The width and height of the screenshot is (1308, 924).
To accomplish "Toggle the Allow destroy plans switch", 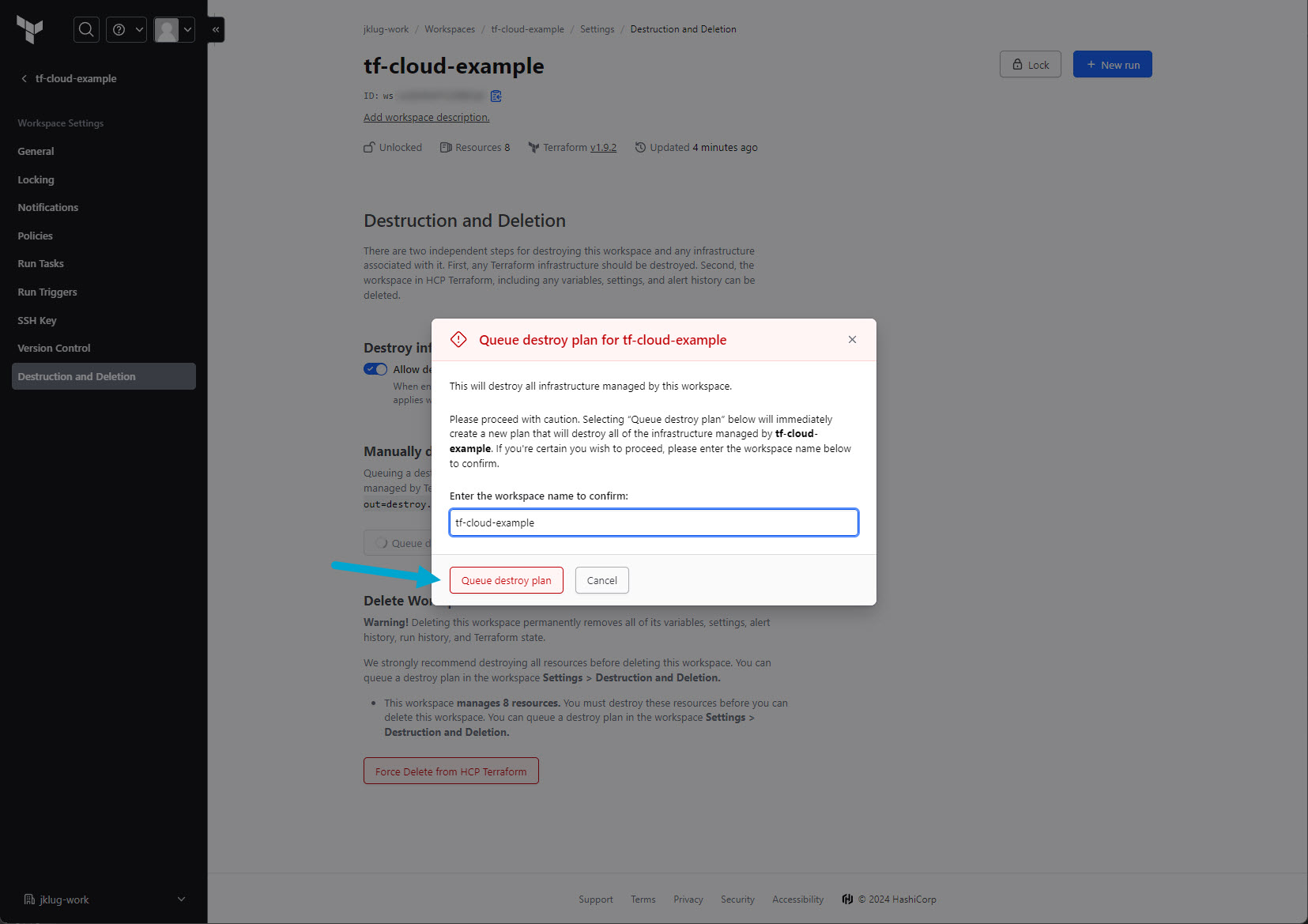I will tap(375, 369).
